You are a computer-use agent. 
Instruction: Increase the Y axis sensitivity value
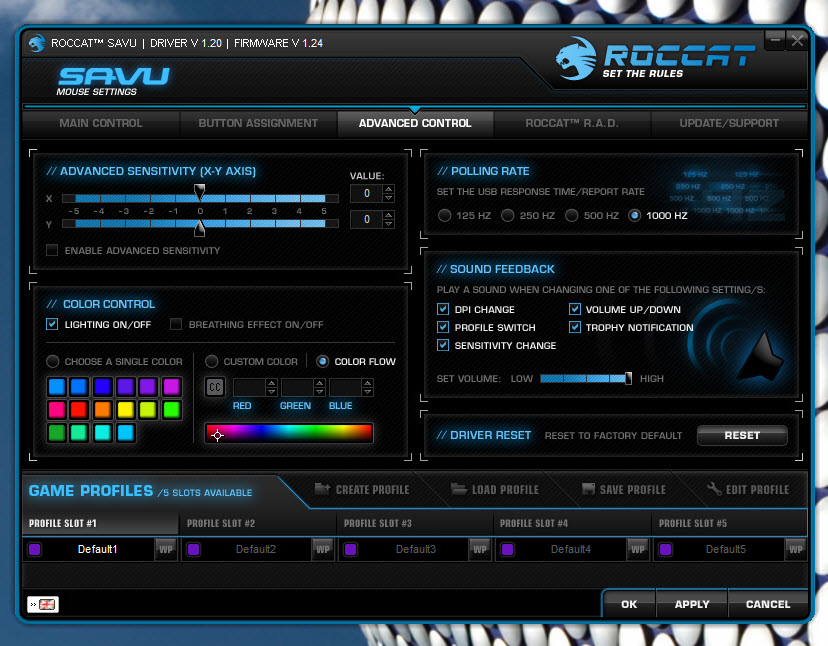coord(389,215)
